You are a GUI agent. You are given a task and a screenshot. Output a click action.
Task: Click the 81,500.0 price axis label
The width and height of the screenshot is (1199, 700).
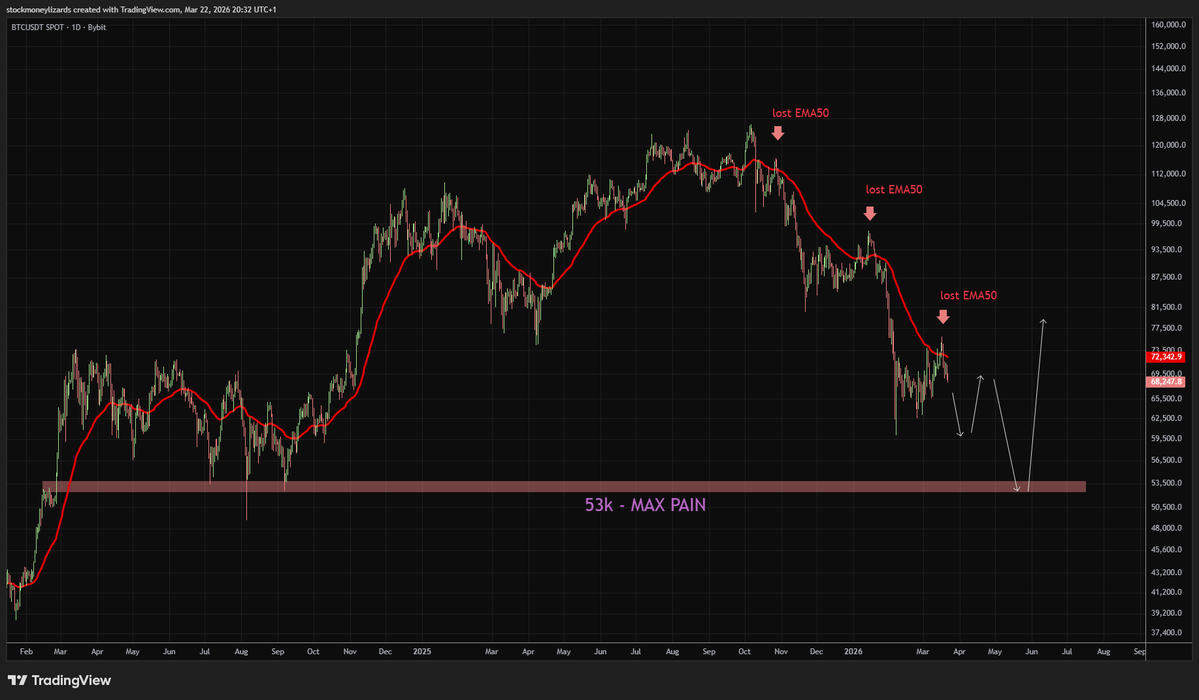(1168, 308)
